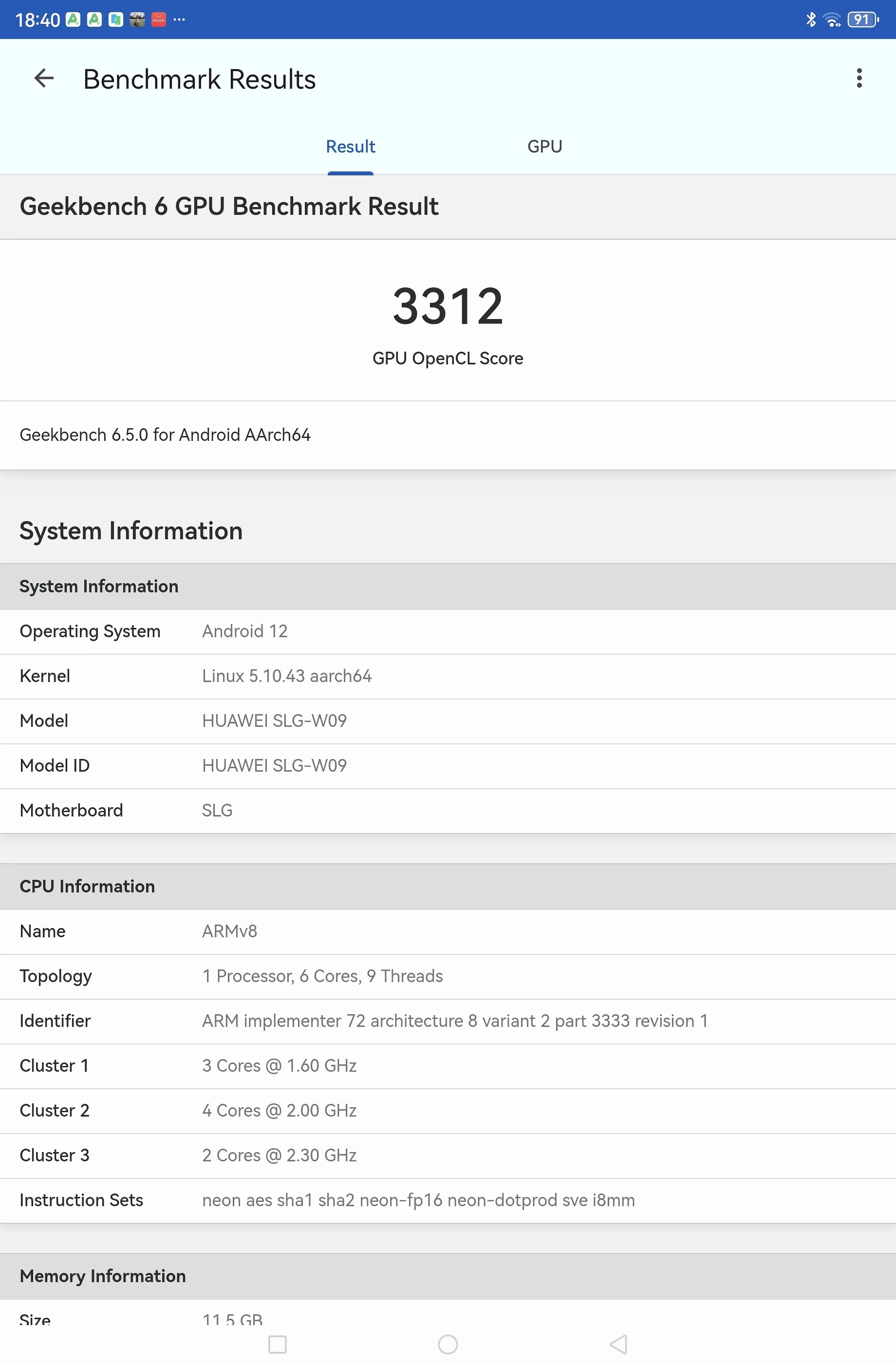The height and width of the screenshot is (1364, 896).
Task: Tap the back arrow beside Benchmark Results
Action: point(44,78)
